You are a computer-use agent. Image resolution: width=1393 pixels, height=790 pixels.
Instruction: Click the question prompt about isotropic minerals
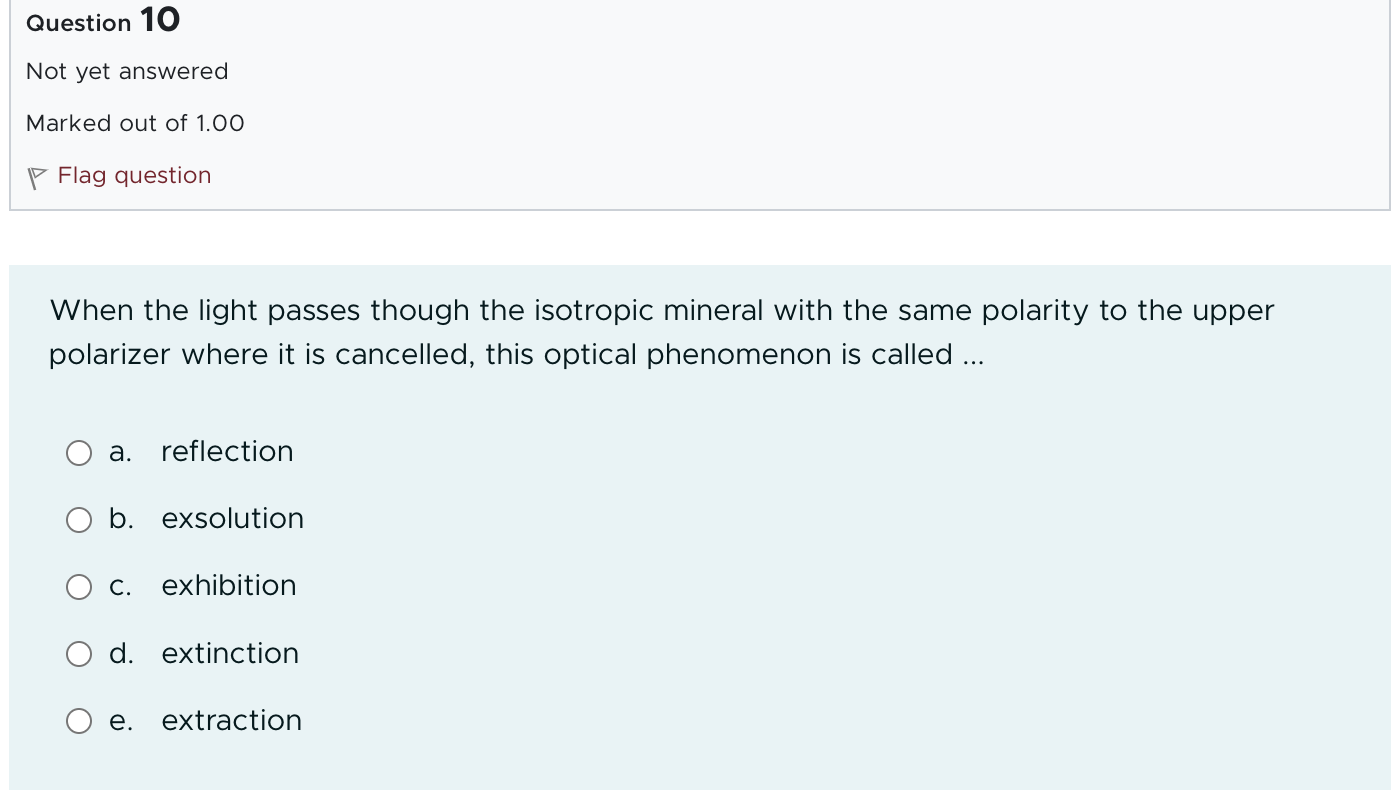click(661, 332)
